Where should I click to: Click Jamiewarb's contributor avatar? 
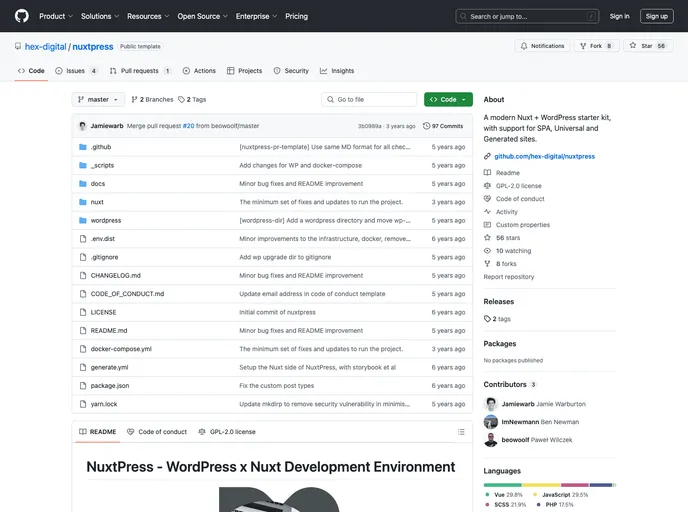[x=491, y=404]
